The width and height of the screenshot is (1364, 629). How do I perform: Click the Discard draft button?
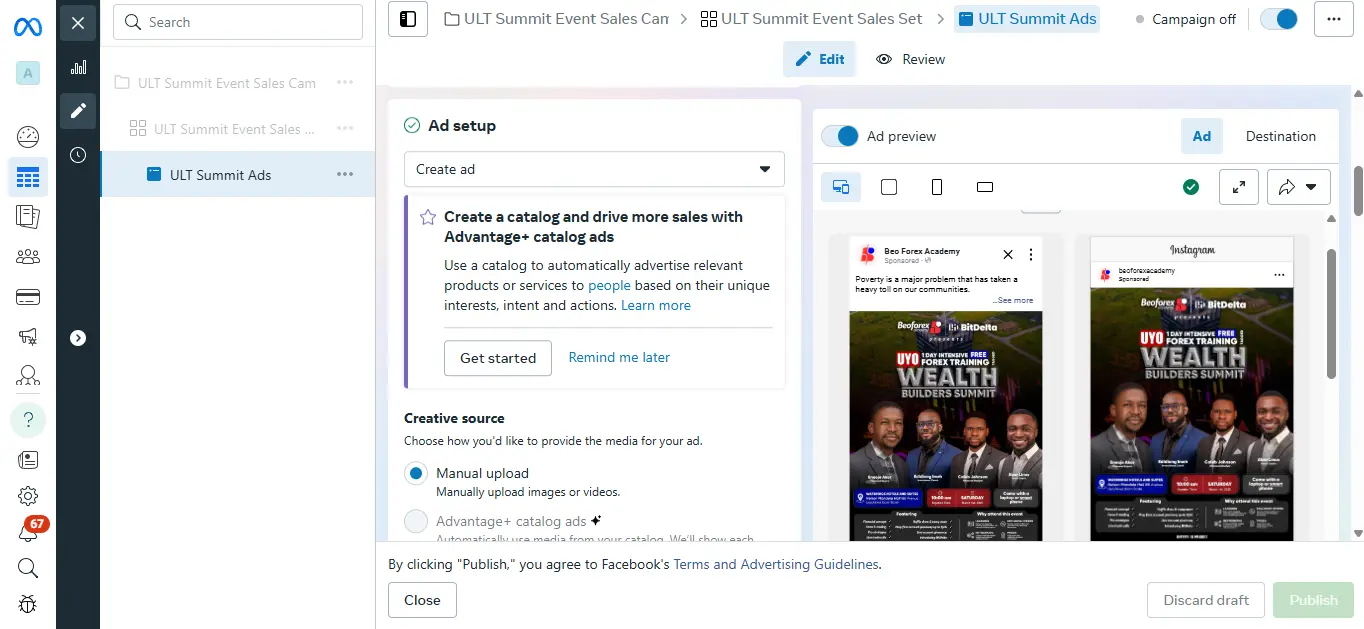point(1206,600)
